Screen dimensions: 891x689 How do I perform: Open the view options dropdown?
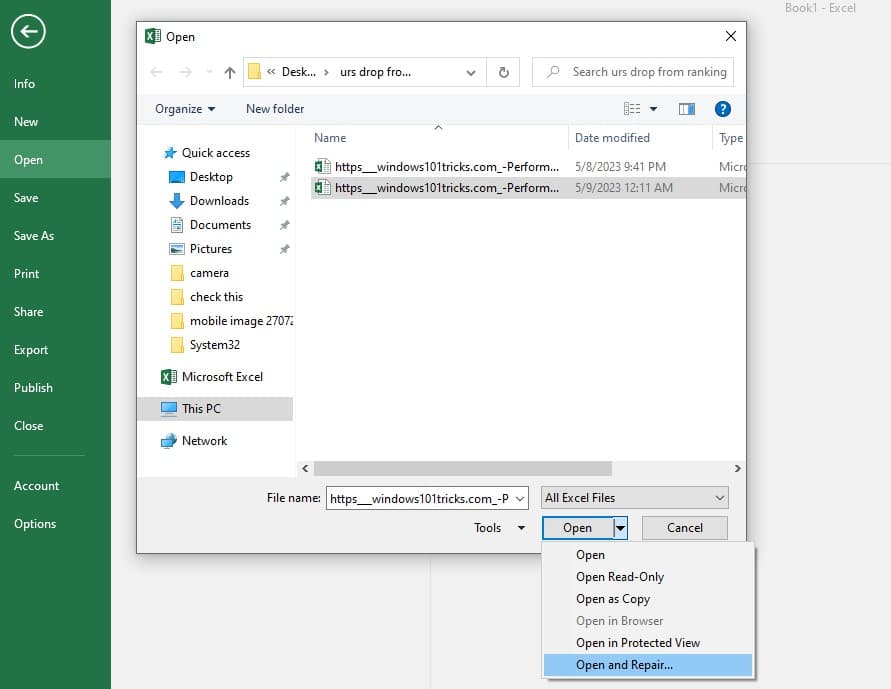click(x=654, y=109)
